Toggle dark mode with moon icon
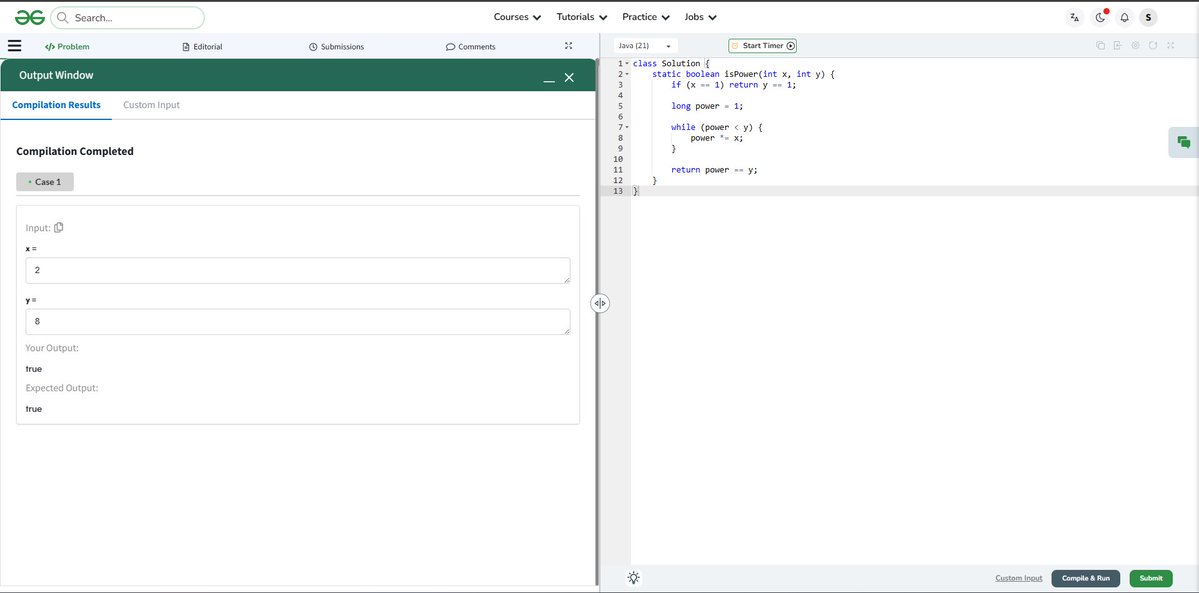1199x593 pixels. [x=1100, y=18]
